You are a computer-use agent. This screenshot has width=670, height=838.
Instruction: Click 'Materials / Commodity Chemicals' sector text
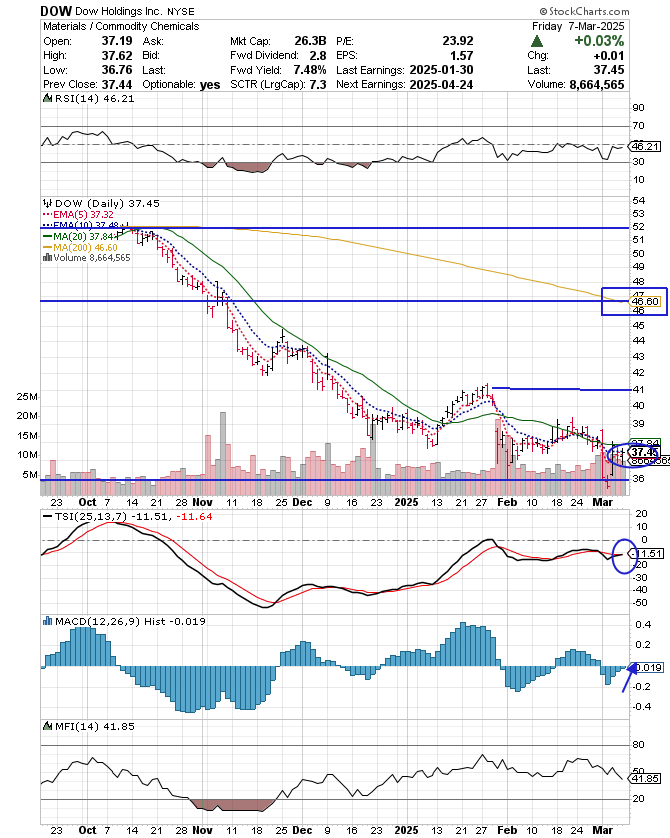pyautogui.click(x=121, y=26)
